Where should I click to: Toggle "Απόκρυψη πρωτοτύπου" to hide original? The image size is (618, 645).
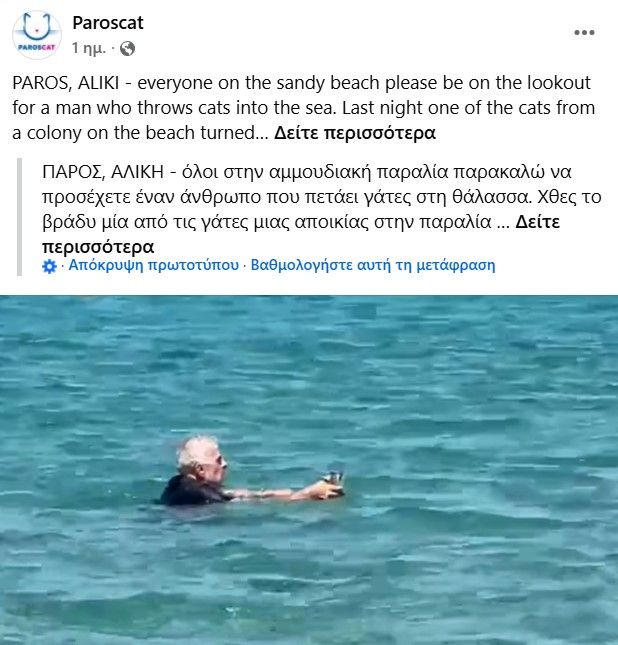coord(153,265)
